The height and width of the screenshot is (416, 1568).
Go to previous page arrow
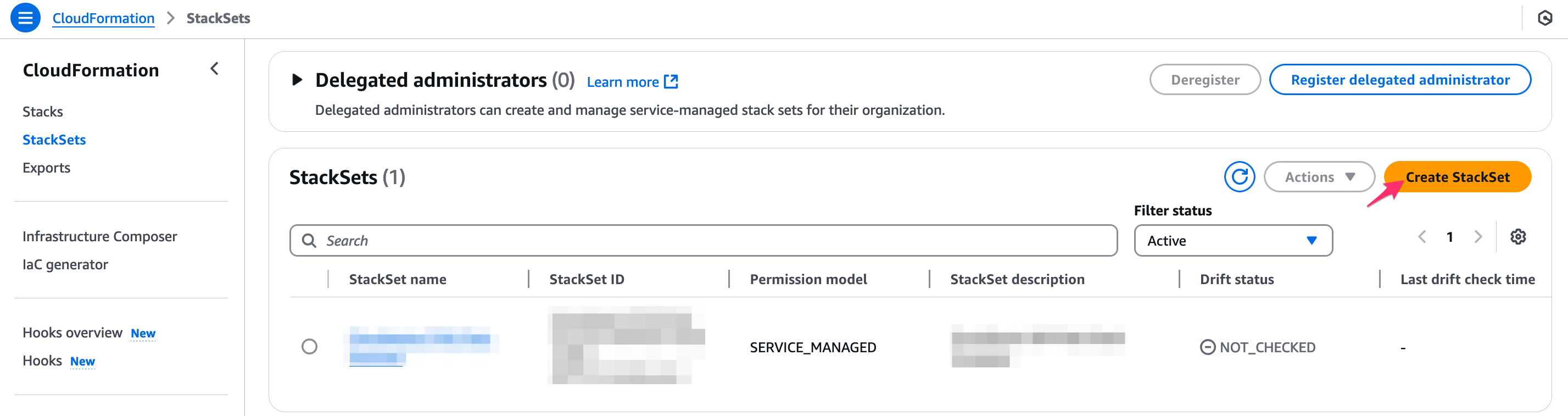click(x=1422, y=237)
